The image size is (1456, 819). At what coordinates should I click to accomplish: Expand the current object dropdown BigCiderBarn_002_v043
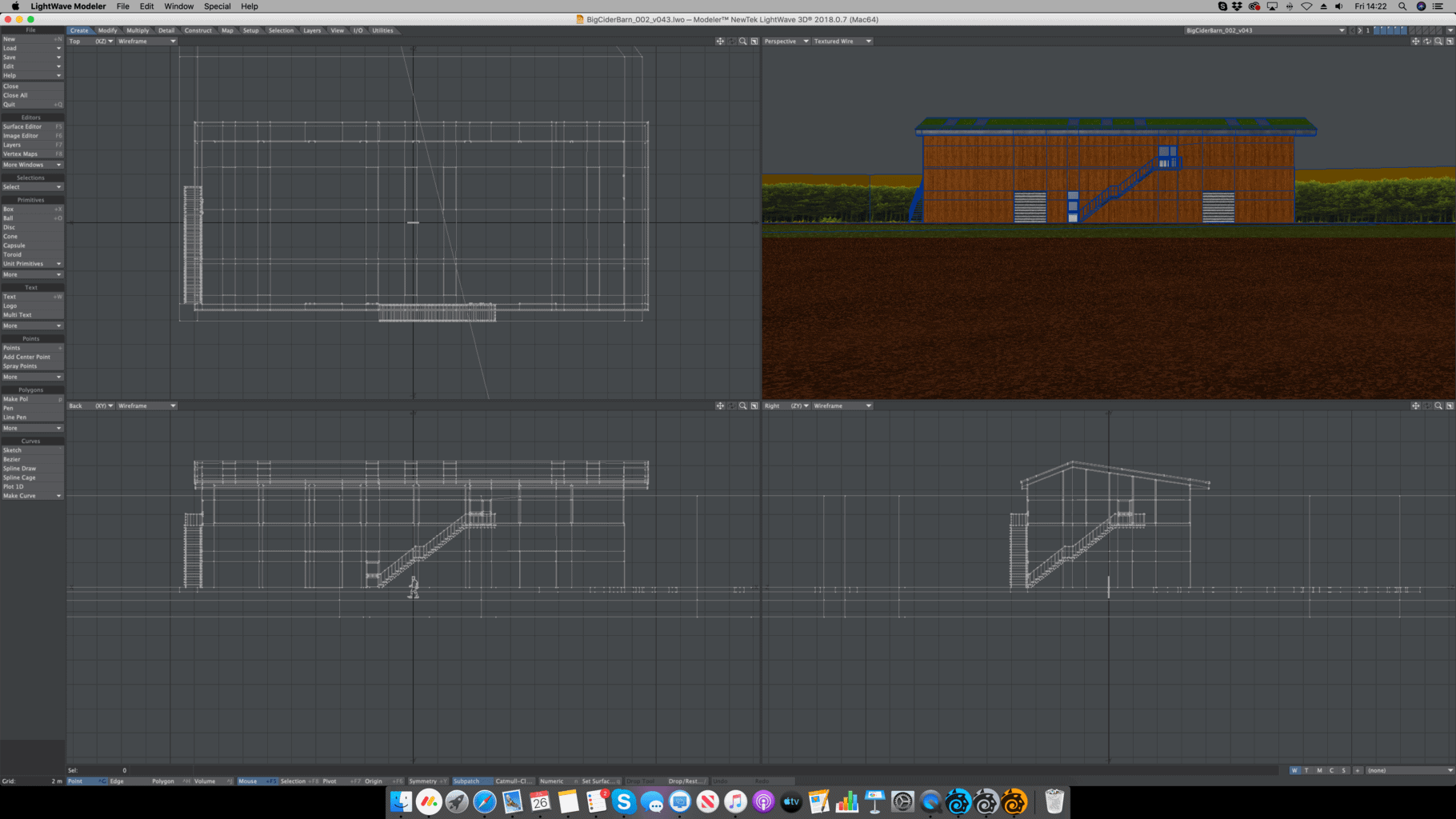click(1264, 30)
